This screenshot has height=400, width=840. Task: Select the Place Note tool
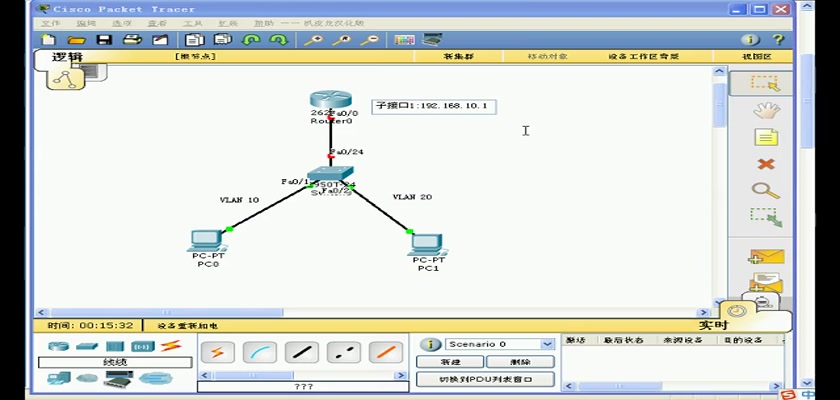766,138
